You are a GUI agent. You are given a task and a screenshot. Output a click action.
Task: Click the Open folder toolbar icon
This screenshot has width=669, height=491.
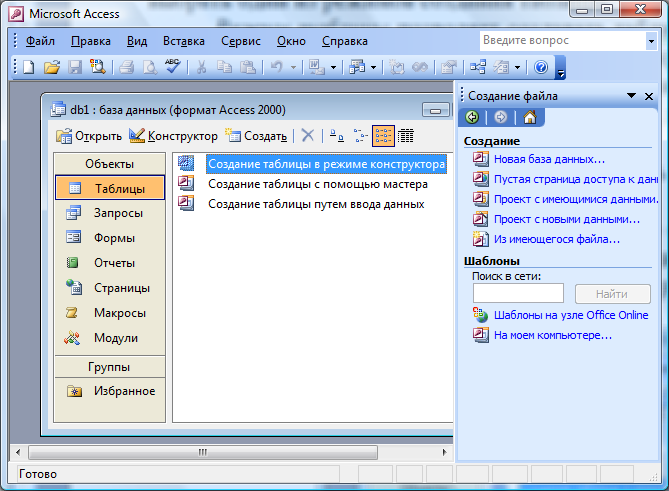tap(52, 67)
